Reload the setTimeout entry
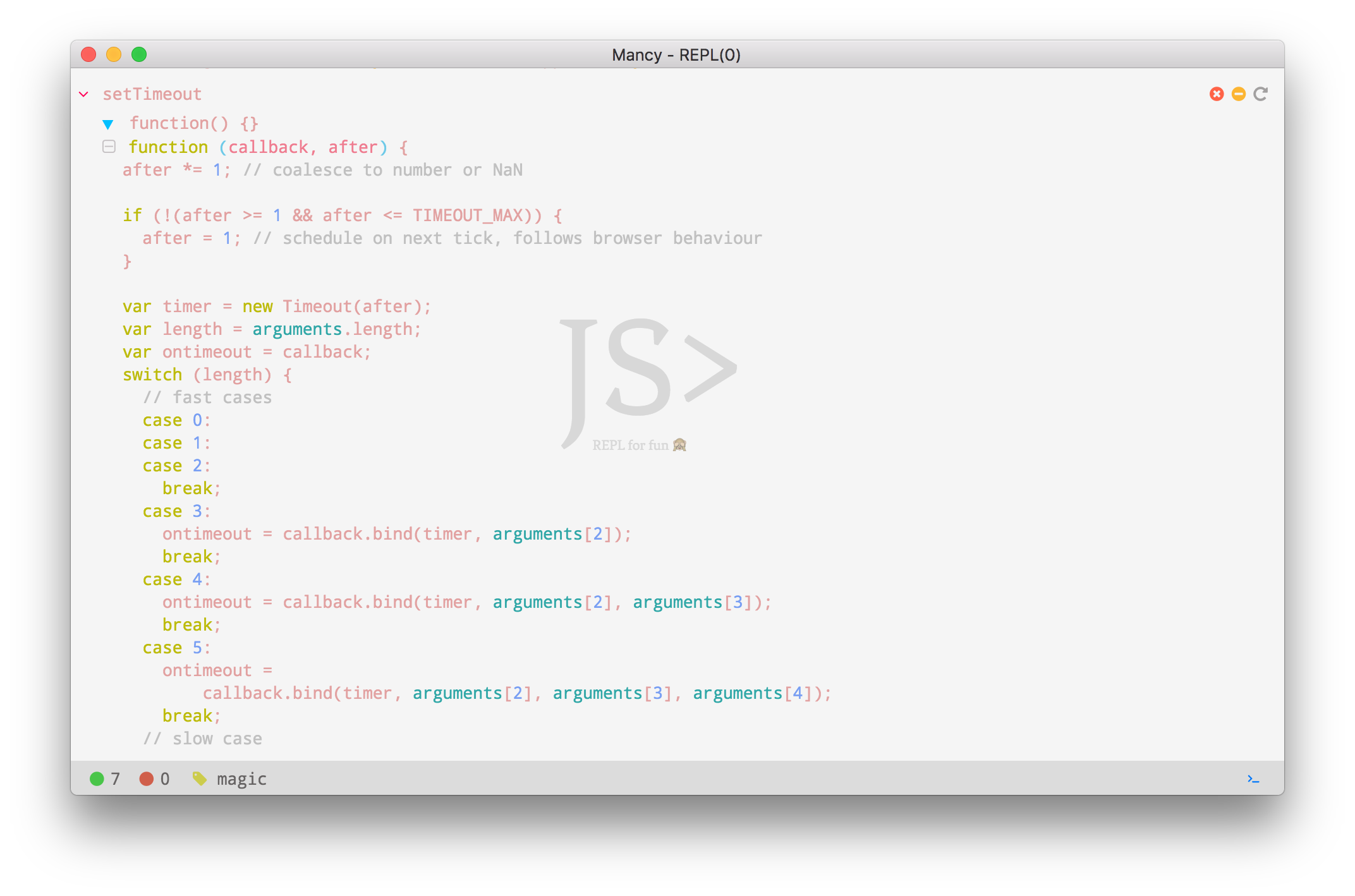This screenshot has width=1355, height=896. tap(1260, 94)
